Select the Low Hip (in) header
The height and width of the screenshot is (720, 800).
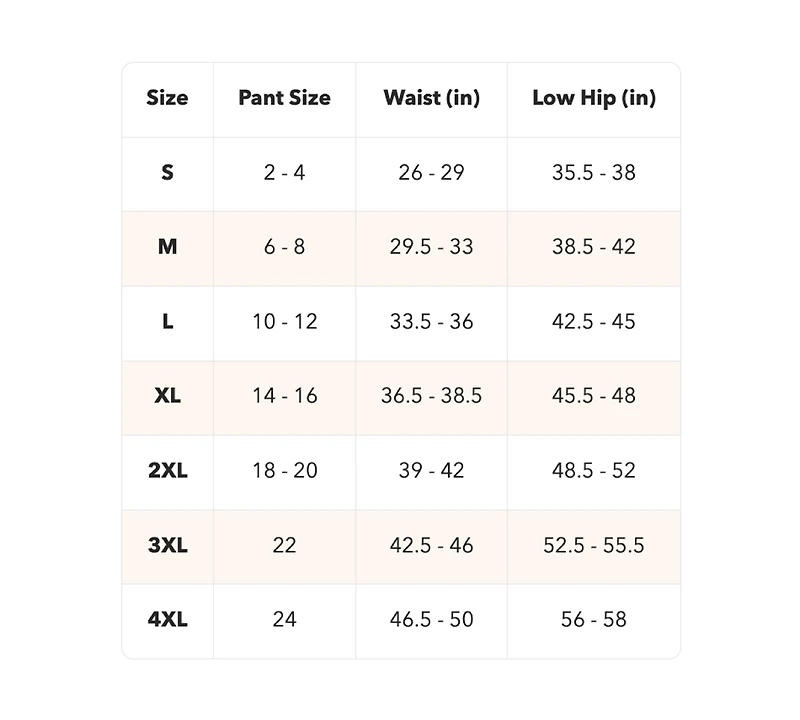click(594, 98)
